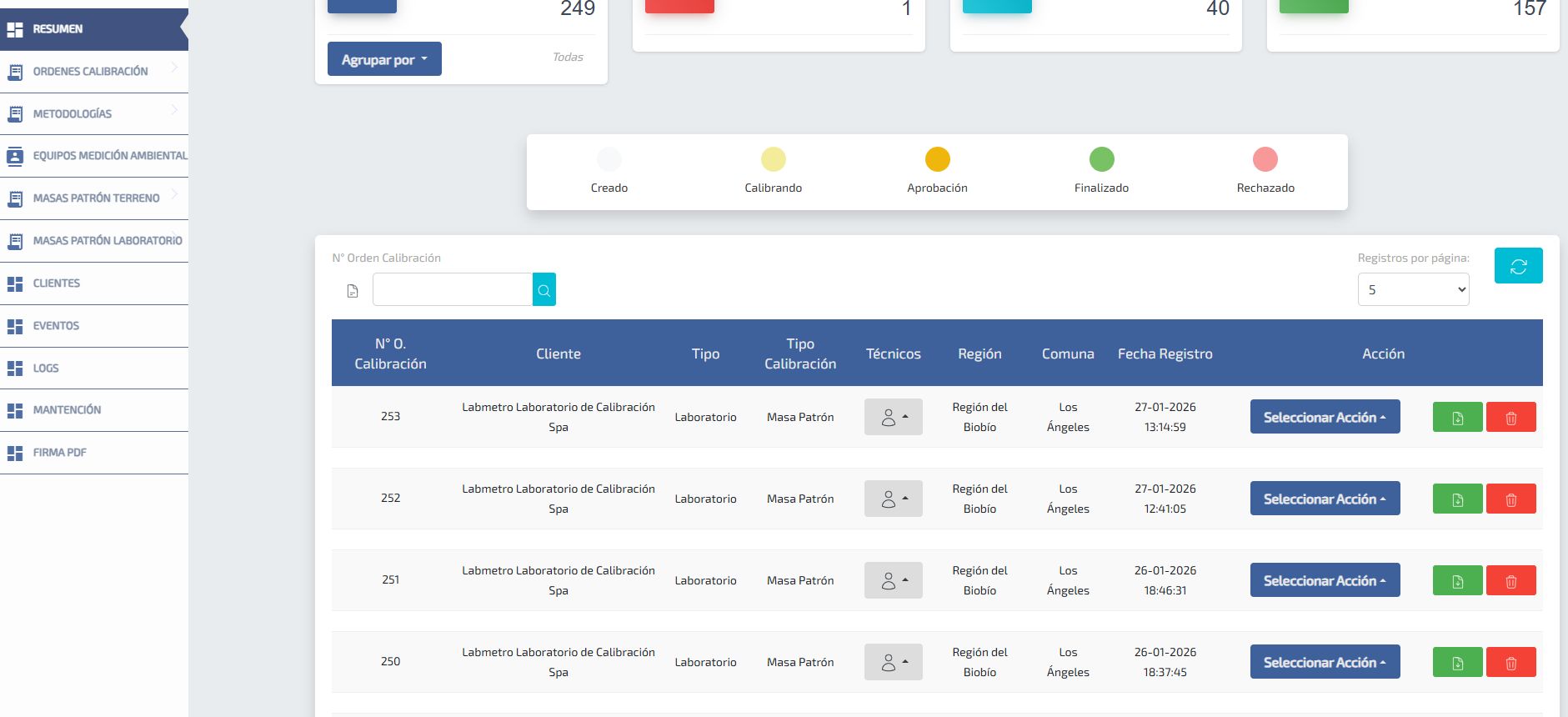Open the Agrupar por dropdown
The width and height of the screenshot is (1568, 717).
pyautogui.click(x=384, y=59)
